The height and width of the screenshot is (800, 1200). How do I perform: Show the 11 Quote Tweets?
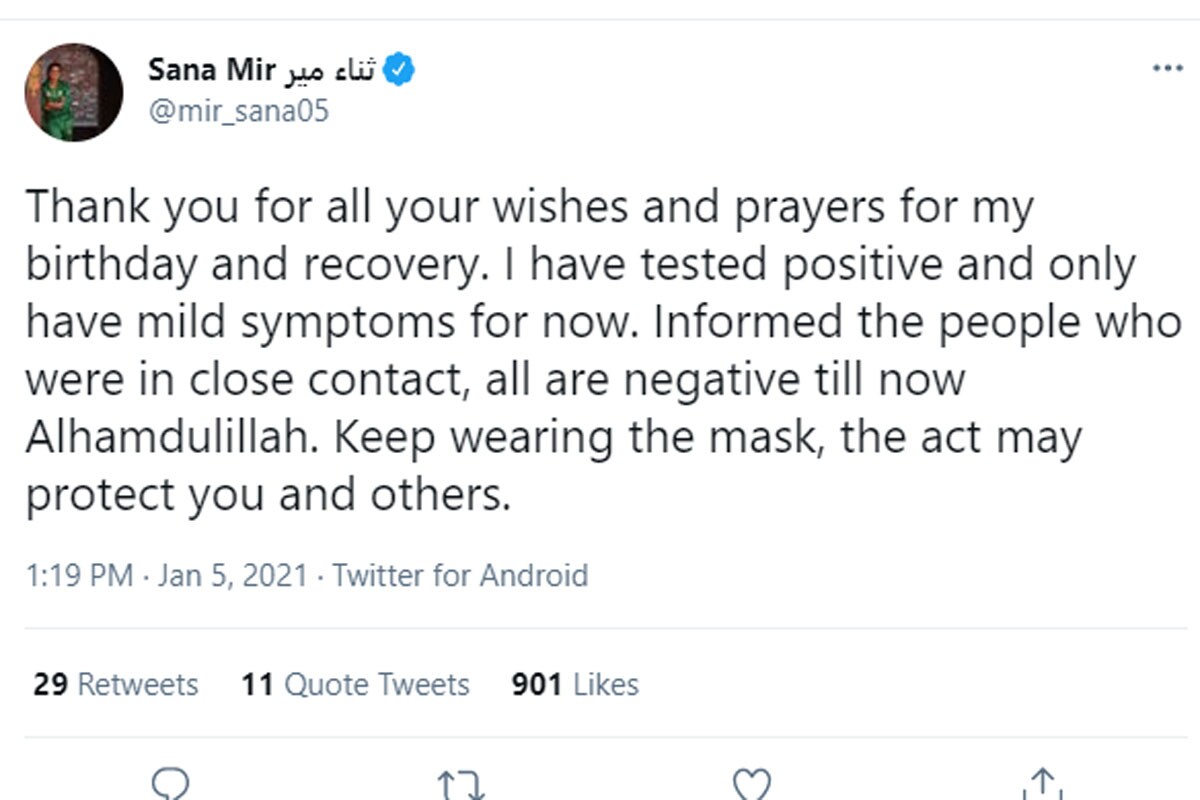355,685
